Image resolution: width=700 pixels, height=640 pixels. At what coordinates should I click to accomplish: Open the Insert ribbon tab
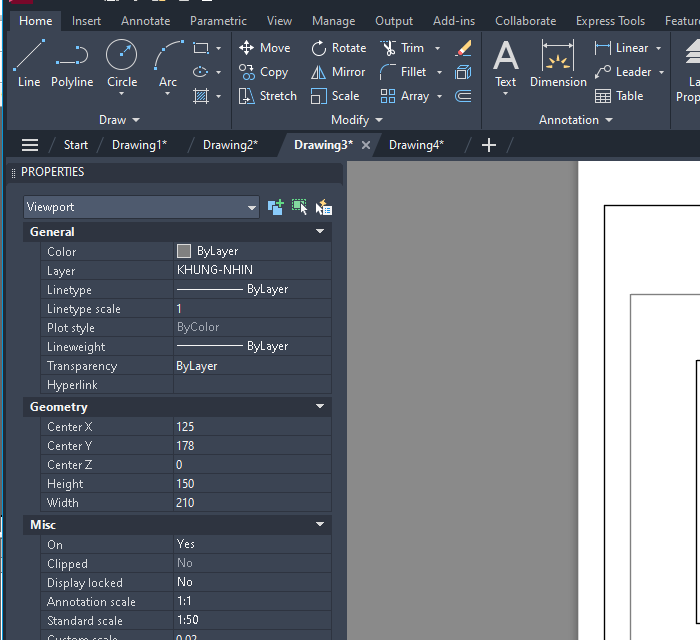tap(86, 21)
